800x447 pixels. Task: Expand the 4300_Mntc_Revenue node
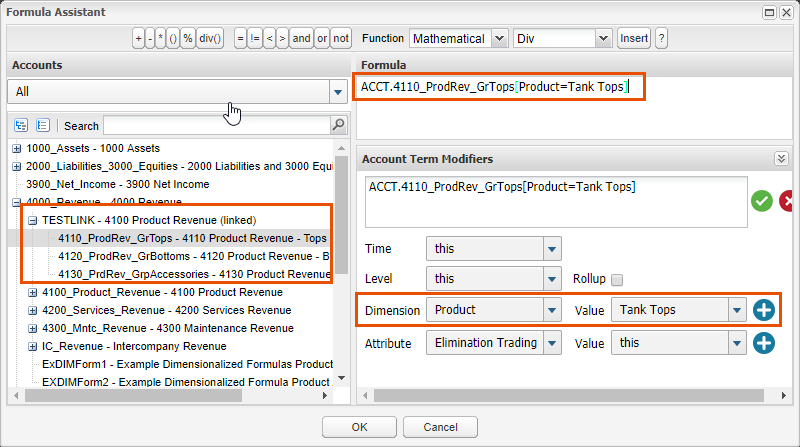[x=33, y=328]
